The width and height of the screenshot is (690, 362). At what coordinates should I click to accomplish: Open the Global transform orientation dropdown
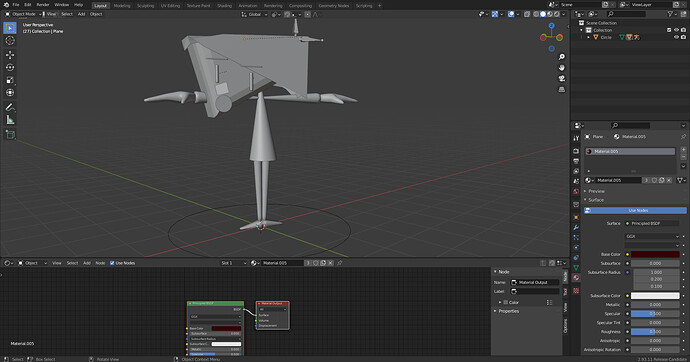[254, 14]
